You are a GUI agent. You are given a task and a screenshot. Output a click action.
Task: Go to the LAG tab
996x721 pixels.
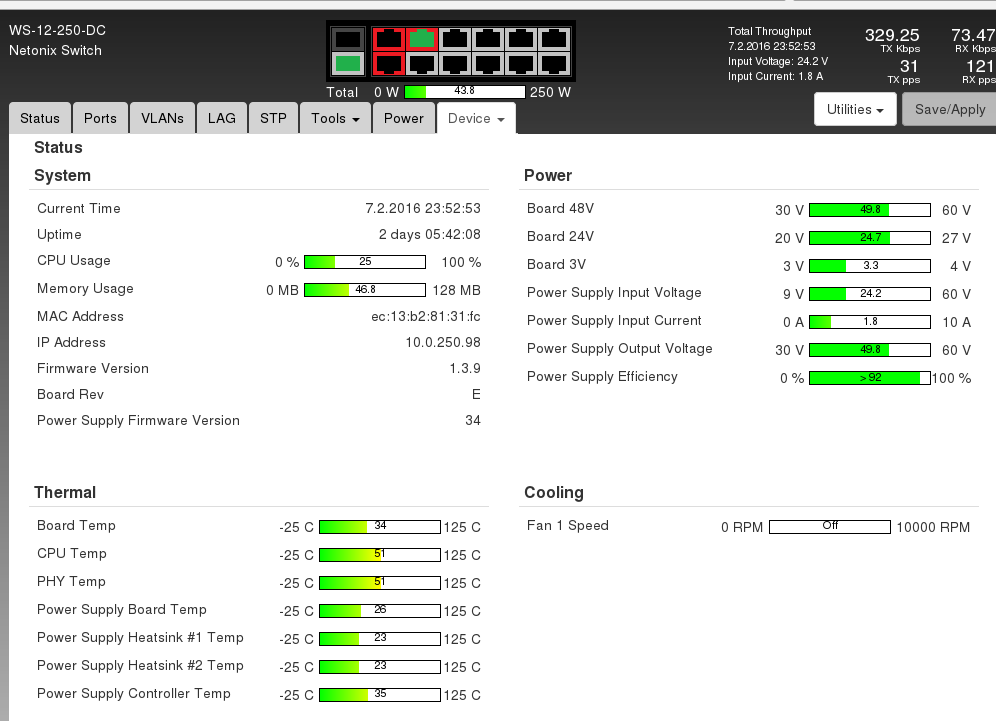pos(222,118)
